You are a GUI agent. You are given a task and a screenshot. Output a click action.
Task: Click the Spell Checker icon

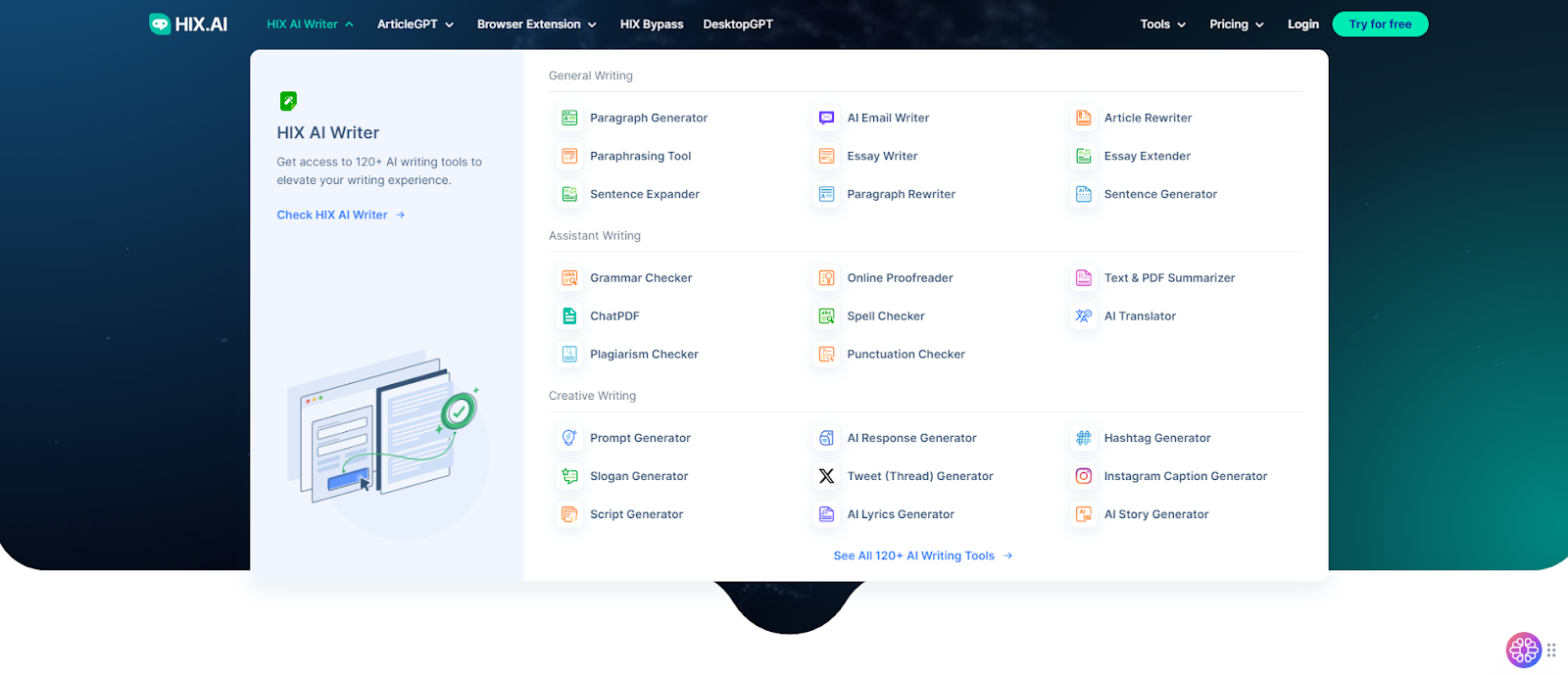coord(826,316)
